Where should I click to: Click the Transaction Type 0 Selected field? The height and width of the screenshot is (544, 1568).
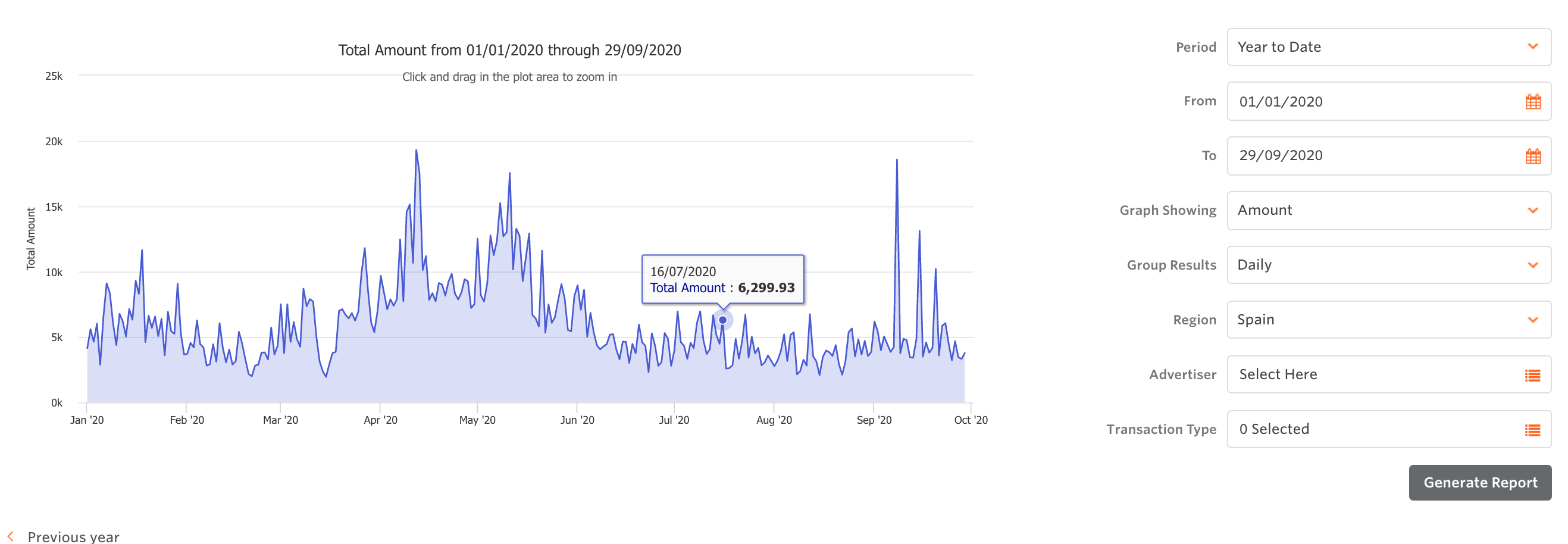click(x=1370, y=430)
